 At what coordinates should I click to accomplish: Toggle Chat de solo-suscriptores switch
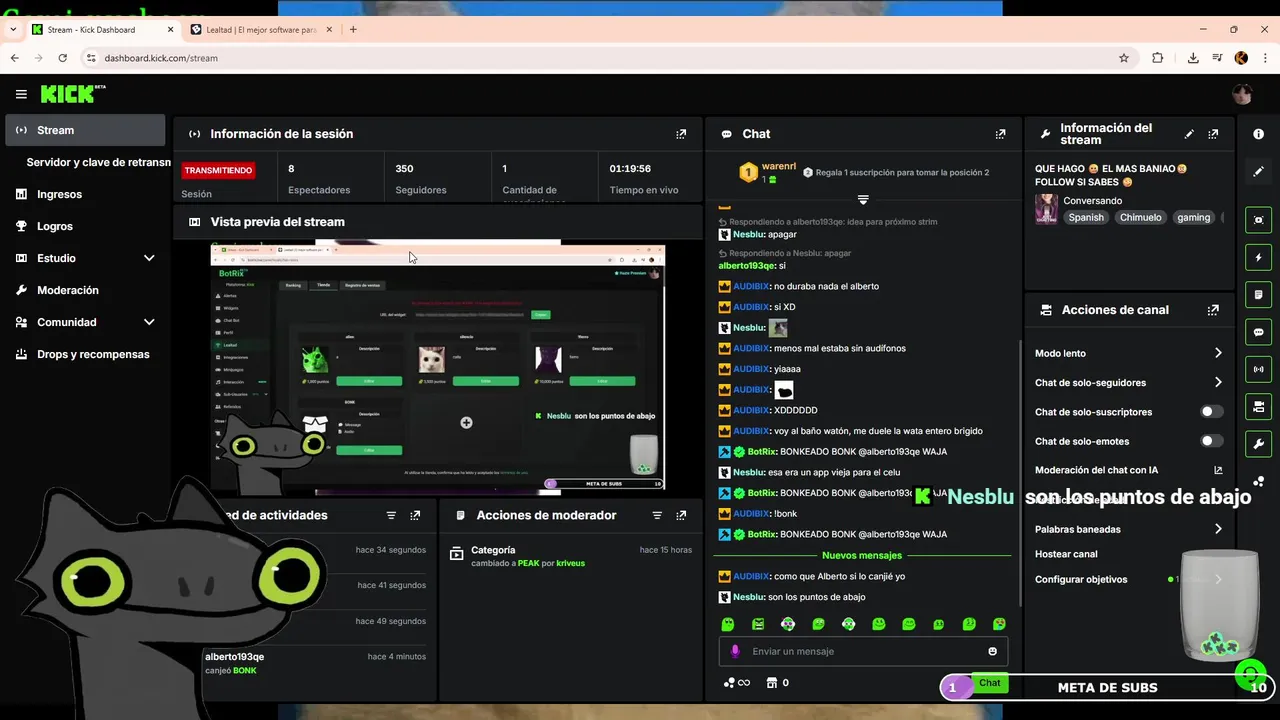pyautogui.click(x=1211, y=412)
